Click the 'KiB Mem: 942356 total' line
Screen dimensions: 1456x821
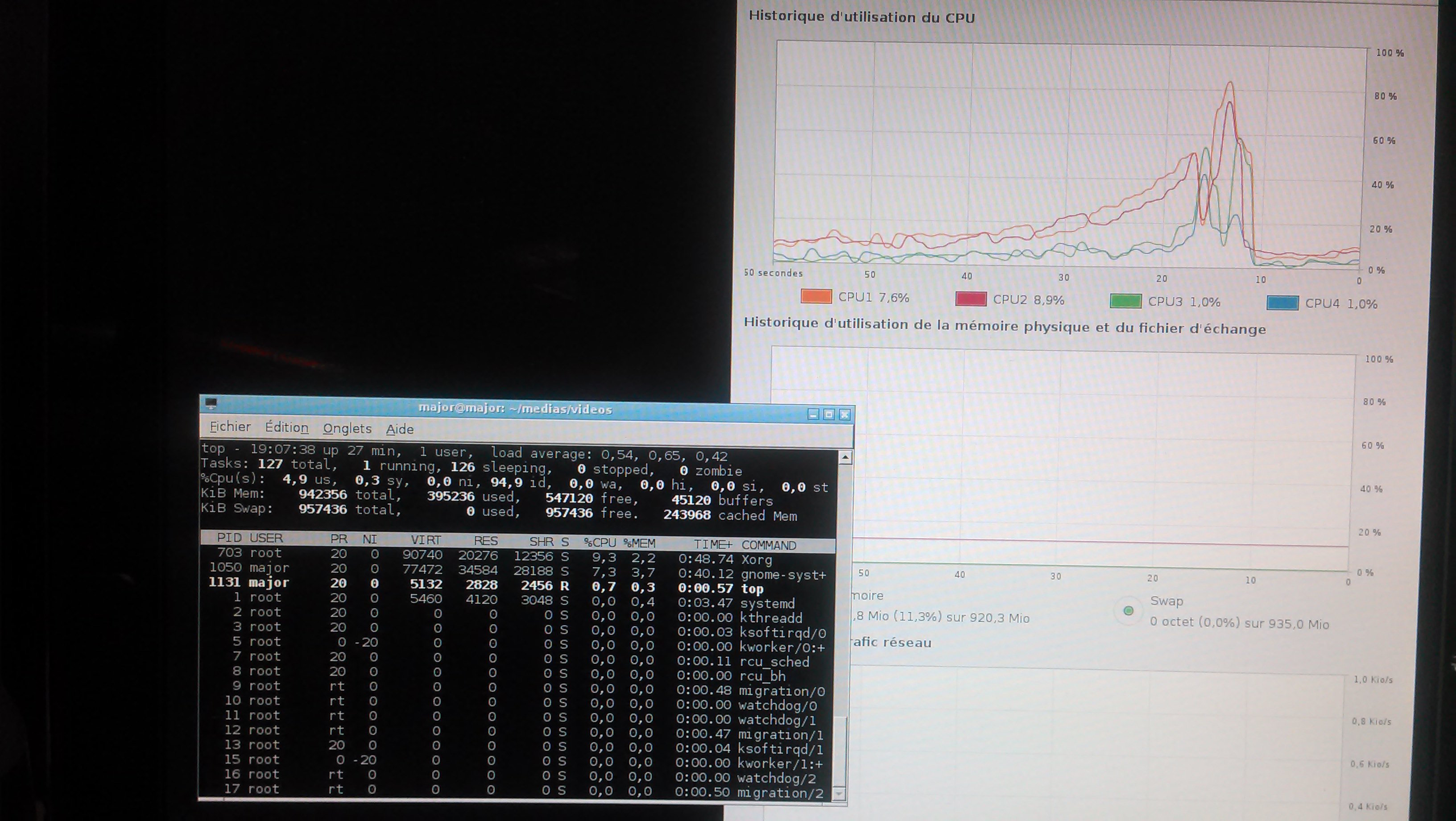301,494
